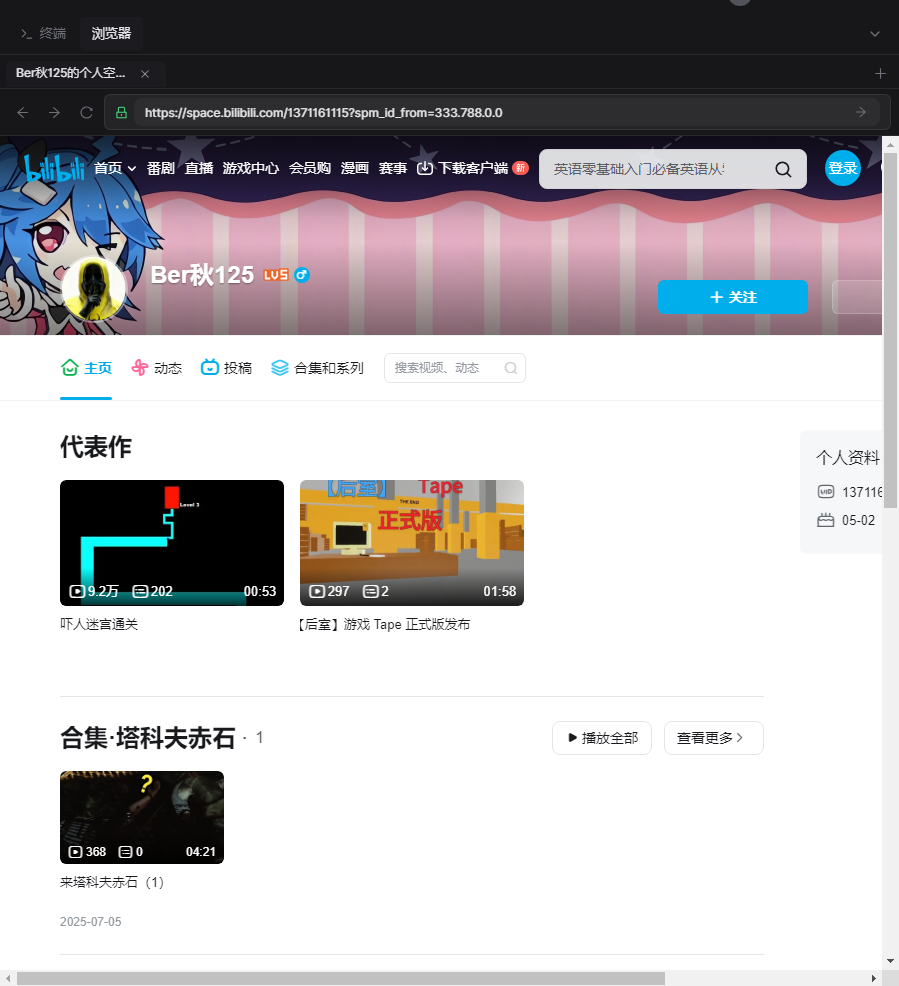Switch to the 浏览器 tab

click(111, 33)
